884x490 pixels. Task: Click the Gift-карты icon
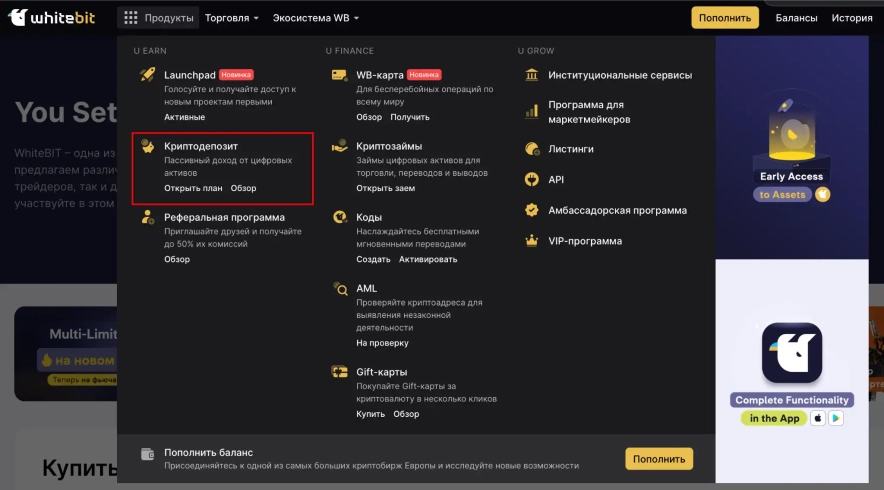click(339, 372)
